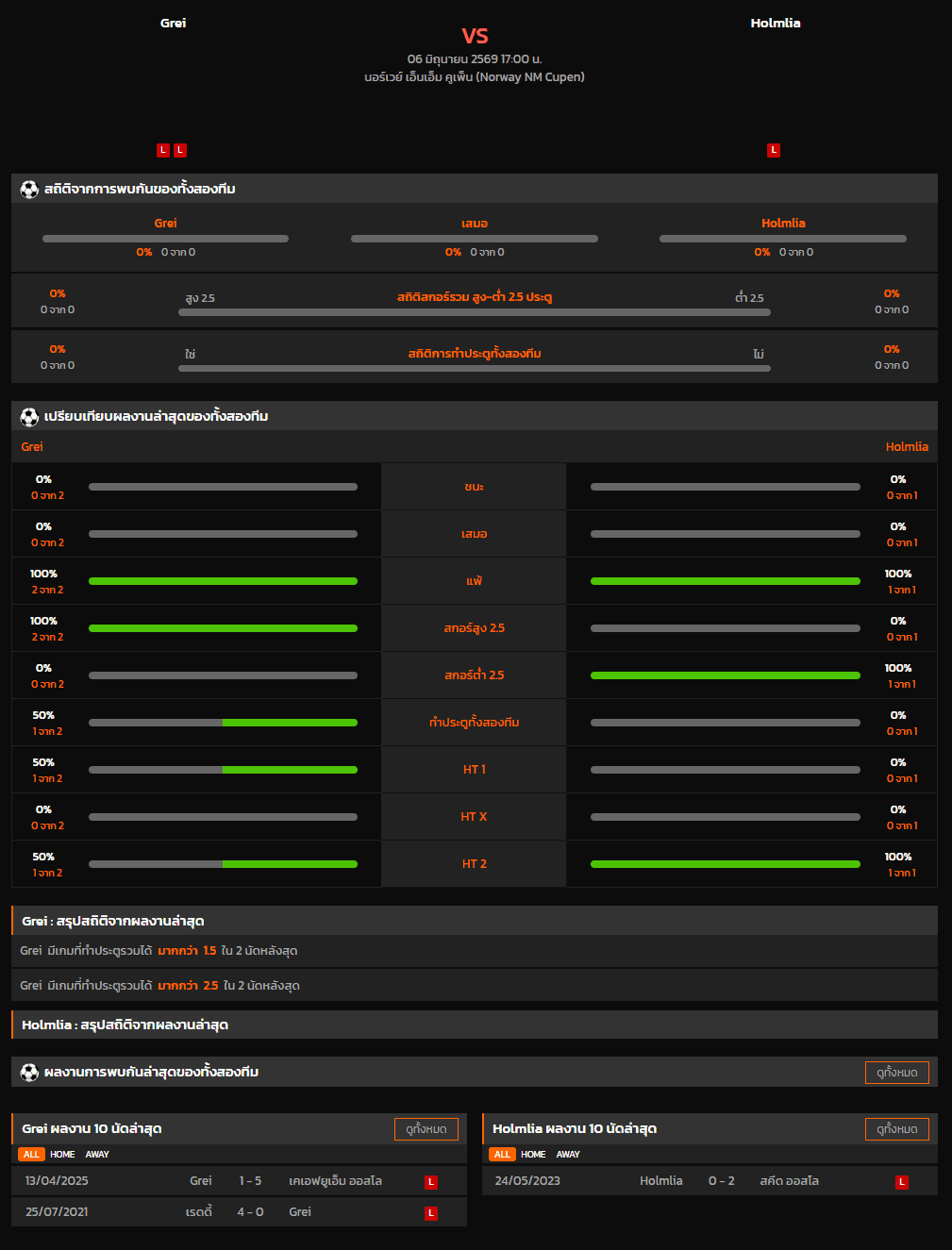Click the L result badge in the 13/04/2025 row
This screenshot has width=952, height=1250.
pos(431,1182)
